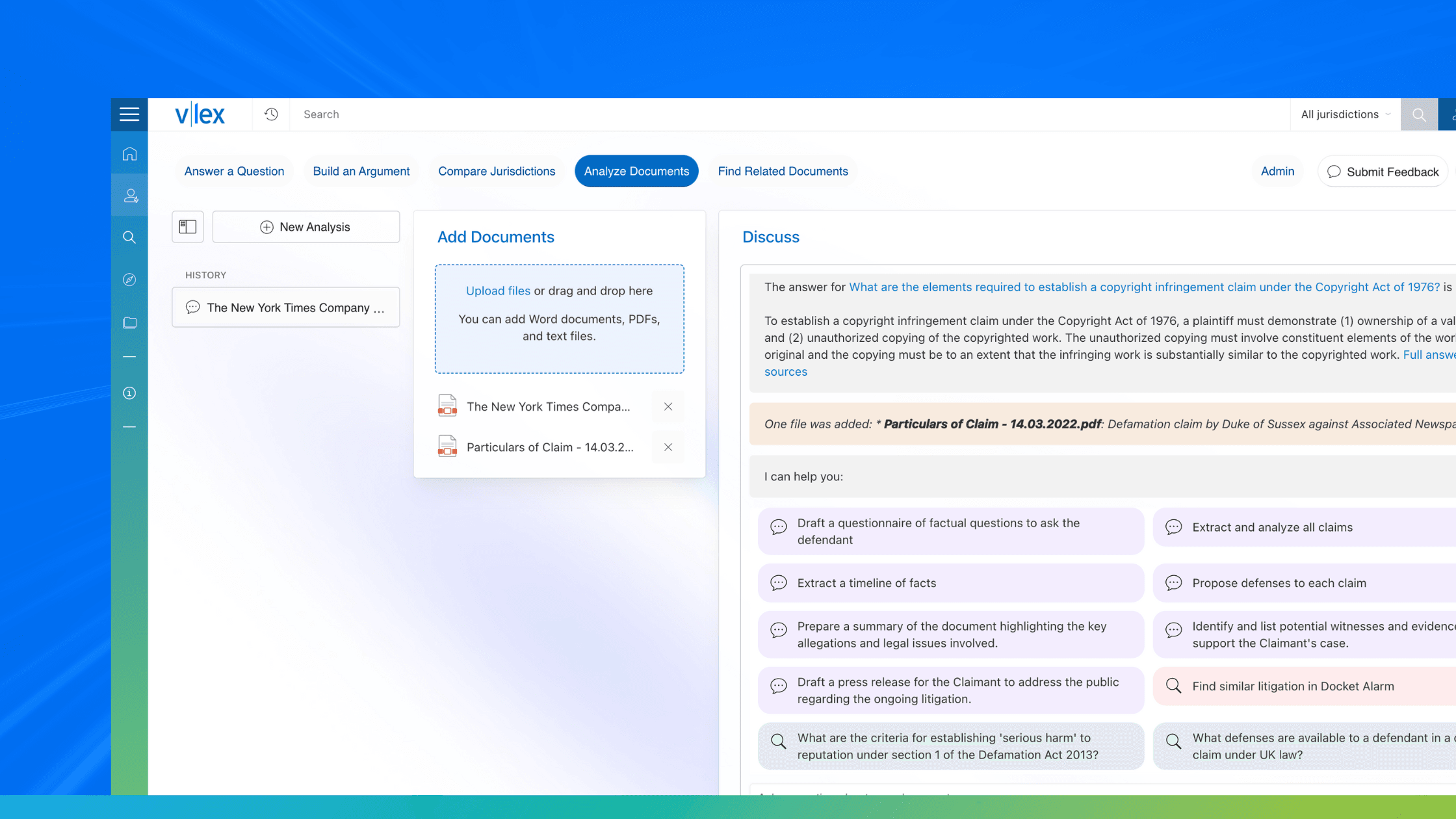Click the info circle sidebar icon

point(129,393)
